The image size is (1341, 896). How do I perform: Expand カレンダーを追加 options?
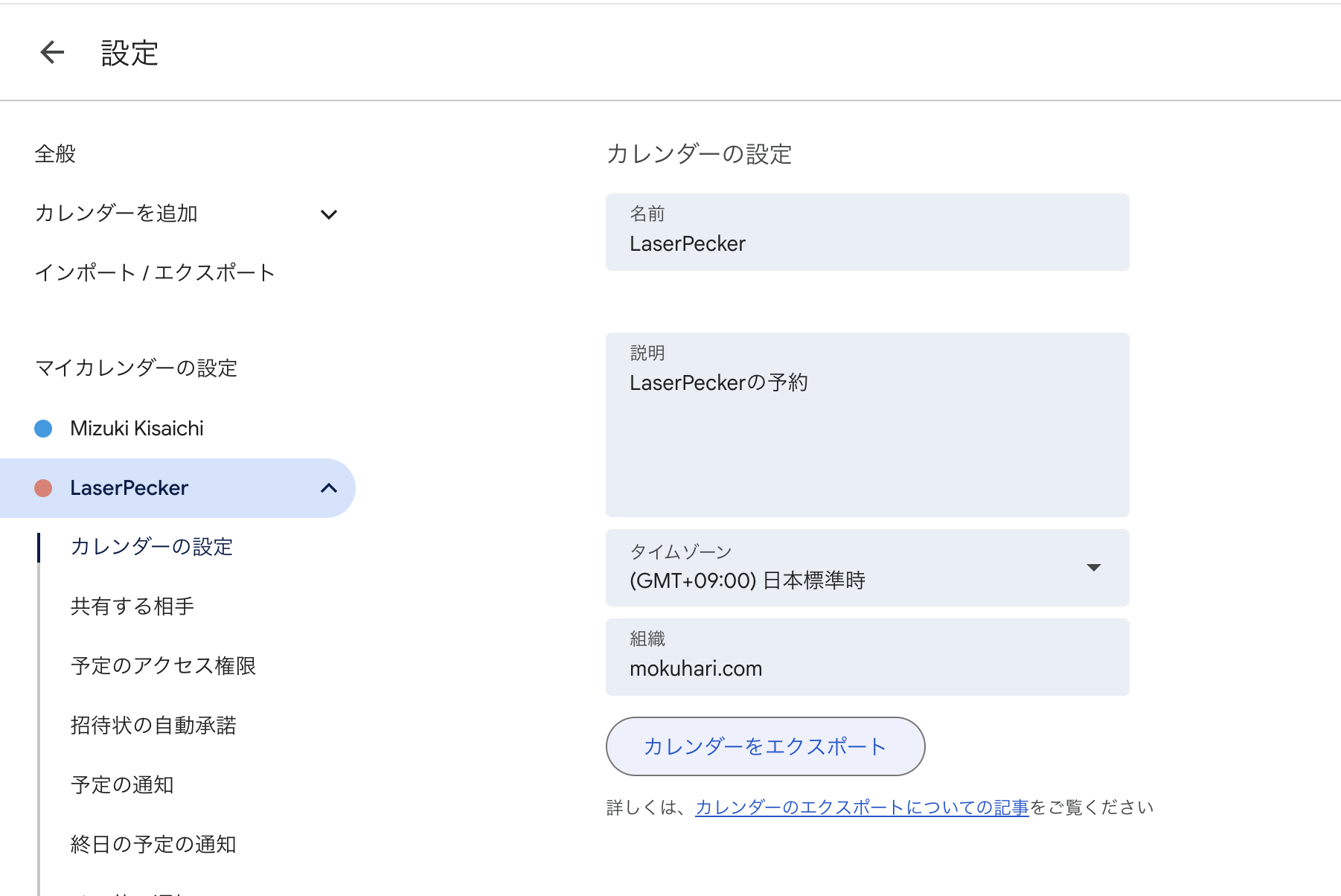330,214
